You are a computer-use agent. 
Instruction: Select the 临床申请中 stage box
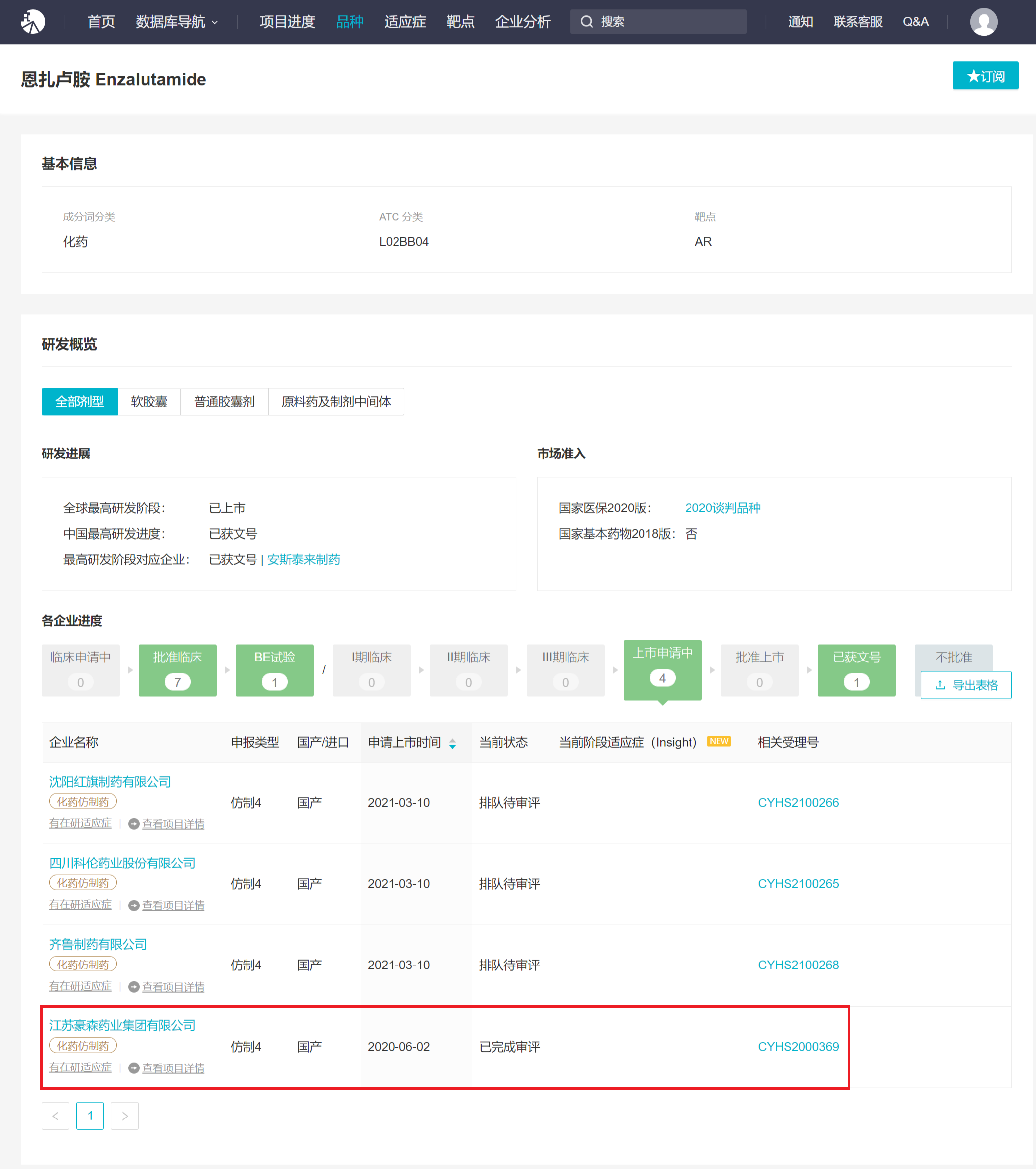pos(81,670)
